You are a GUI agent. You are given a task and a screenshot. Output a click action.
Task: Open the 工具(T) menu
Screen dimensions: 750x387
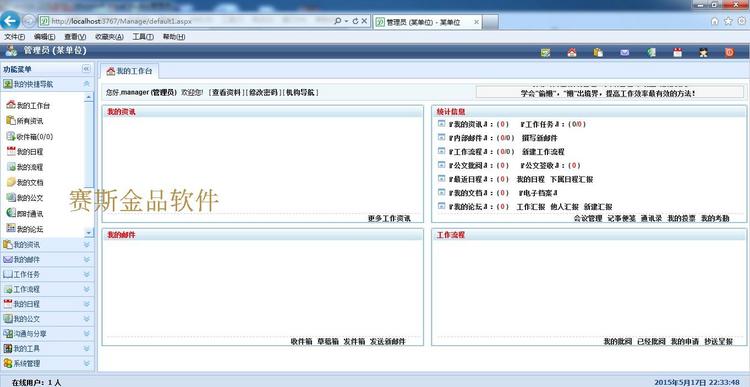(143, 37)
